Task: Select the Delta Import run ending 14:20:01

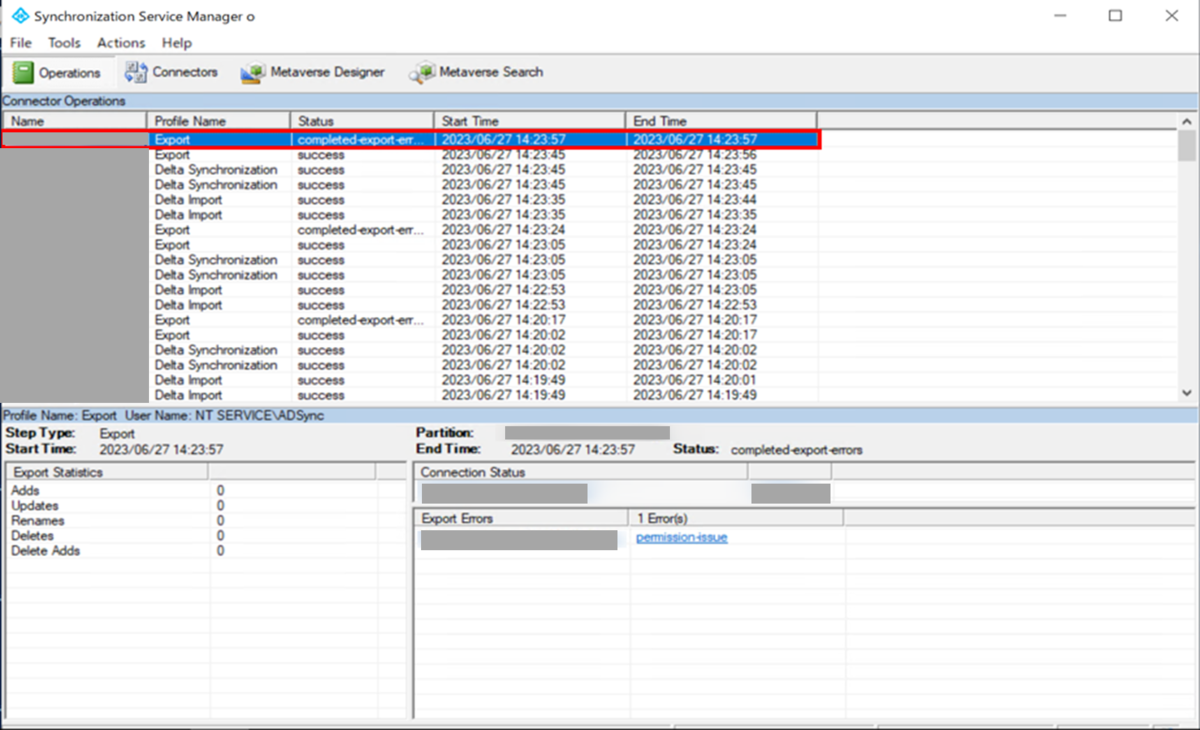Action: click(411, 380)
